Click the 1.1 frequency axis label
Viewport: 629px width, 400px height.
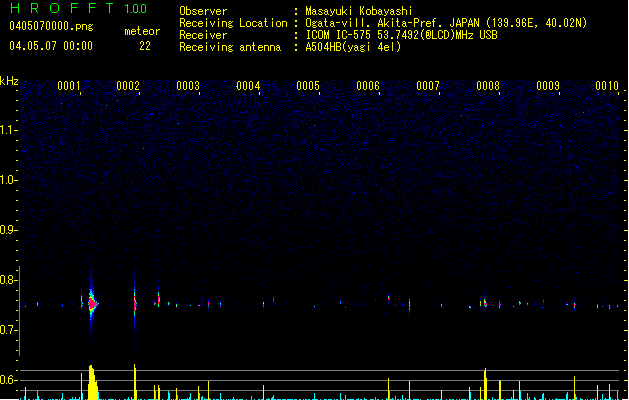[x=8, y=130]
